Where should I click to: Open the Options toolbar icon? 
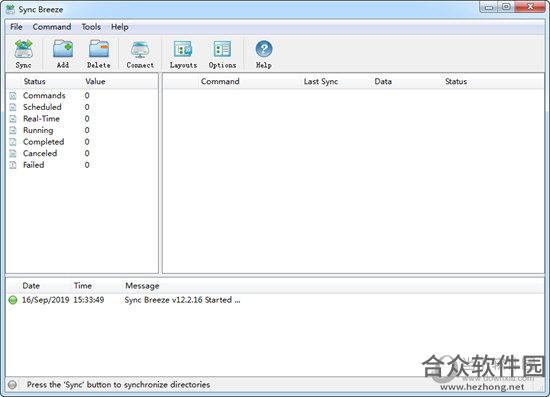(x=222, y=49)
